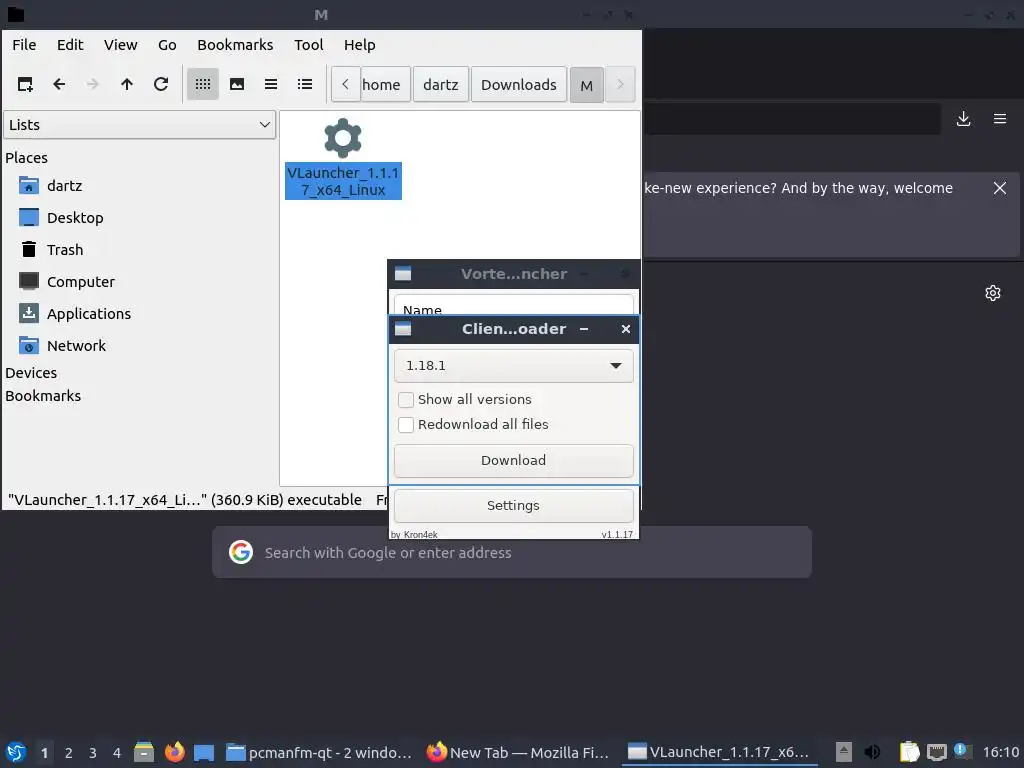Open the File menu
Screen dimensions: 1024x768
pos(24,45)
